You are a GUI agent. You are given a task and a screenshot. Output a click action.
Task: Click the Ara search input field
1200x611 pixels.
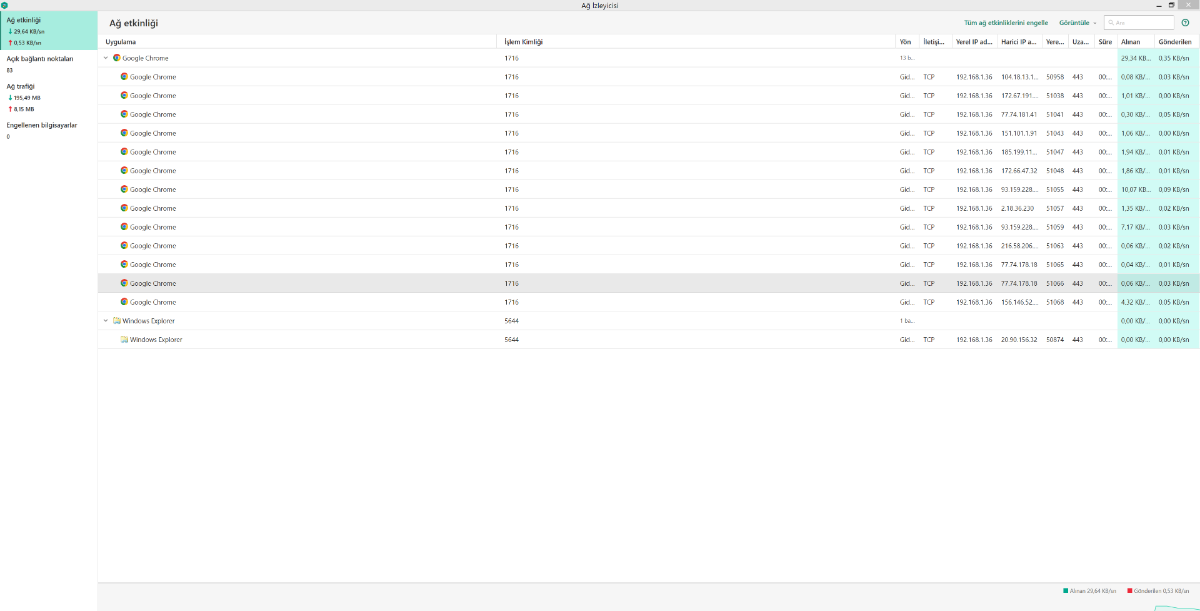pos(1139,22)
